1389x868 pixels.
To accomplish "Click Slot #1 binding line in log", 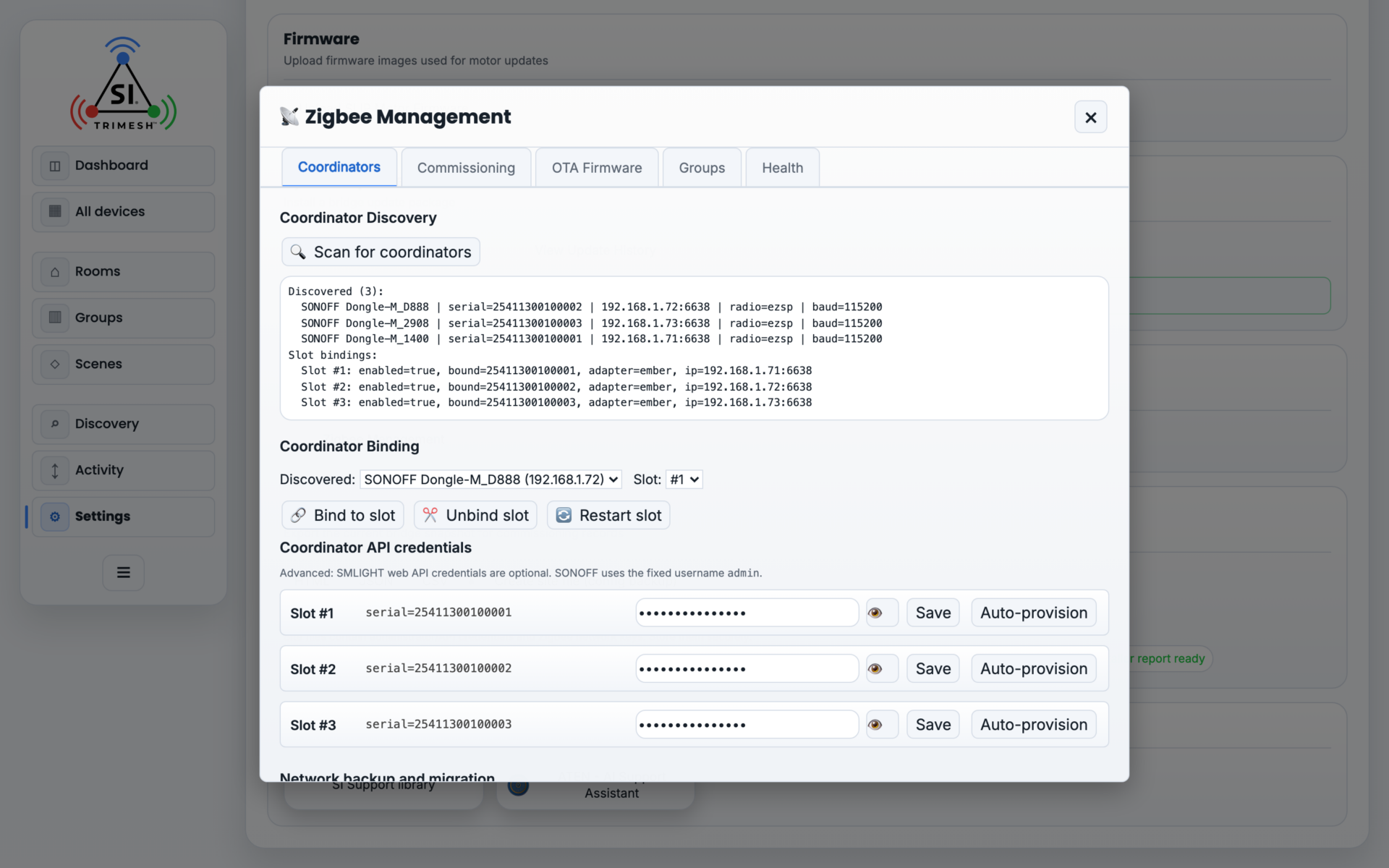I will (556, 370).
